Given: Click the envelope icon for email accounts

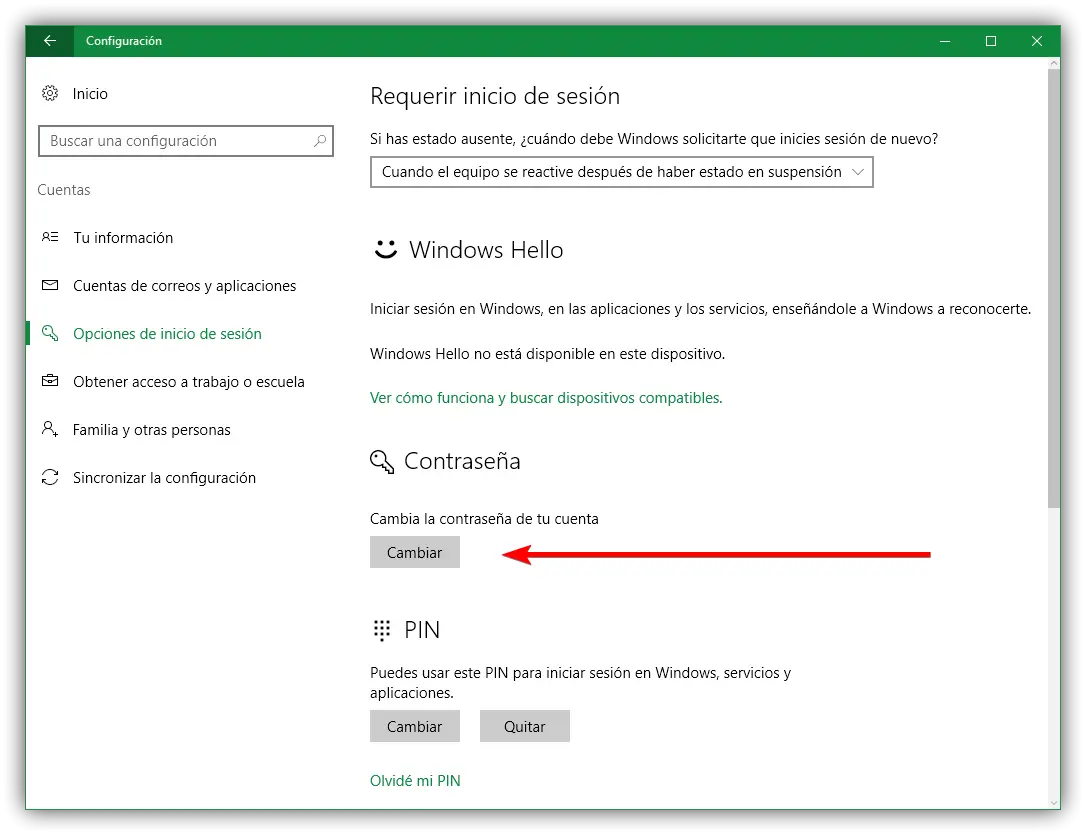Looking at the screenshot, I should 50,285.
